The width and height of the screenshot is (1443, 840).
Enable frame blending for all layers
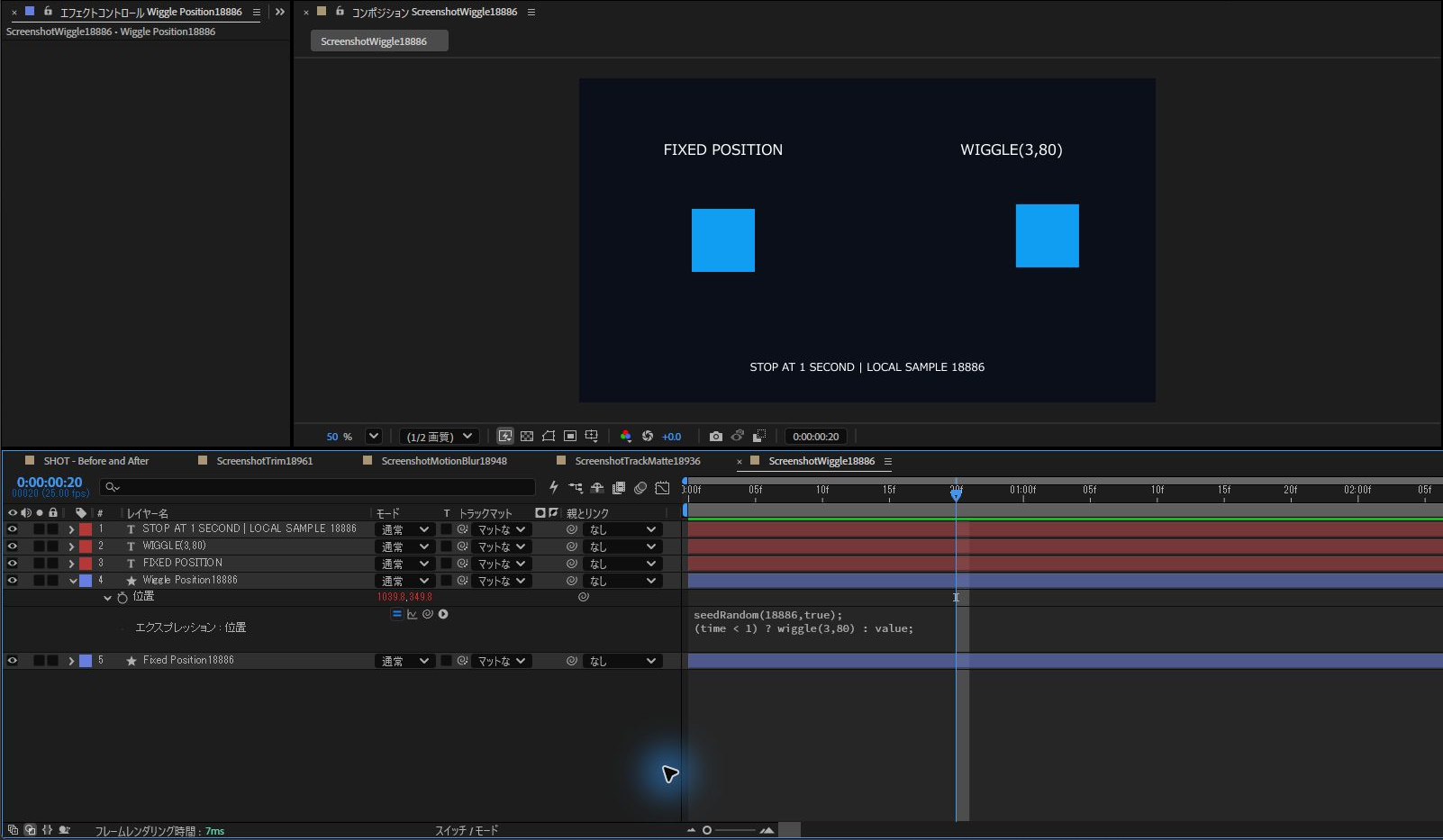pos(619,488)
